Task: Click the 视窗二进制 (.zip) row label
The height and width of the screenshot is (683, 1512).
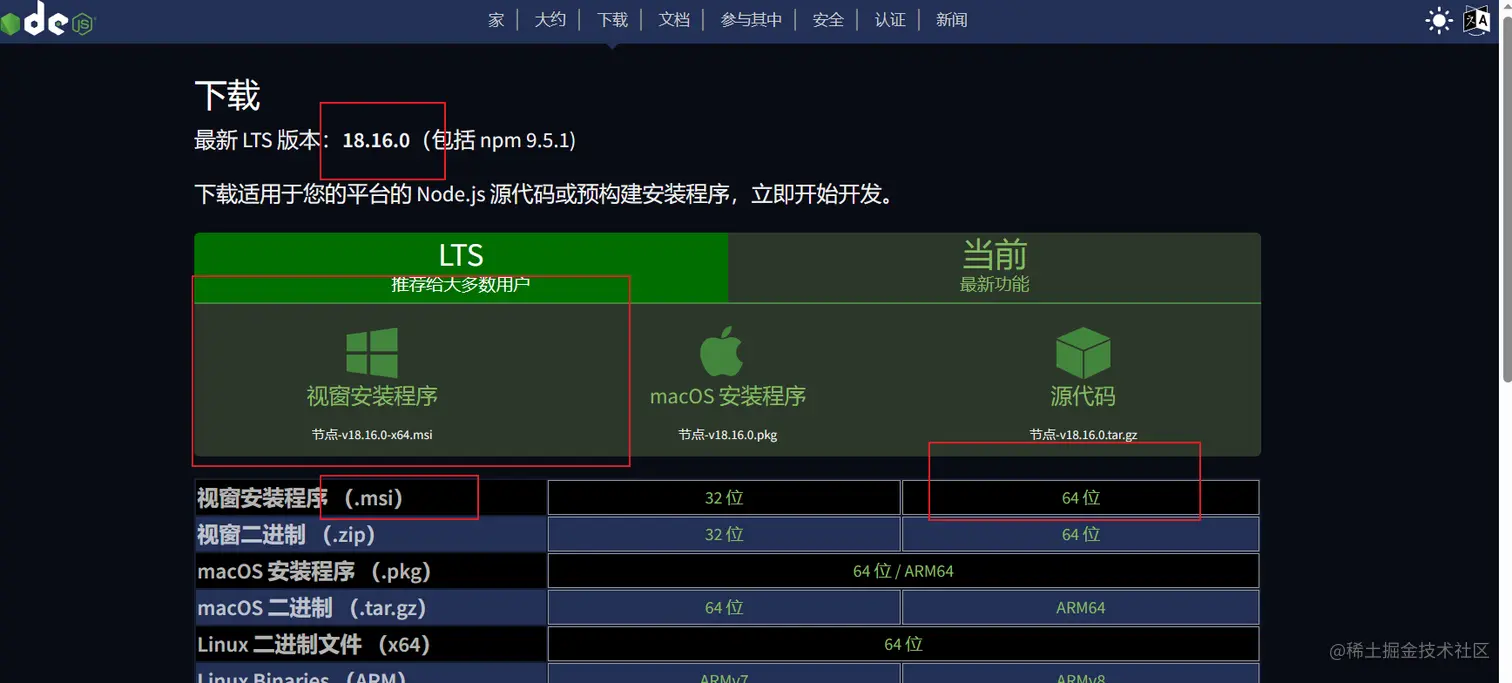Action: point(287,535)
